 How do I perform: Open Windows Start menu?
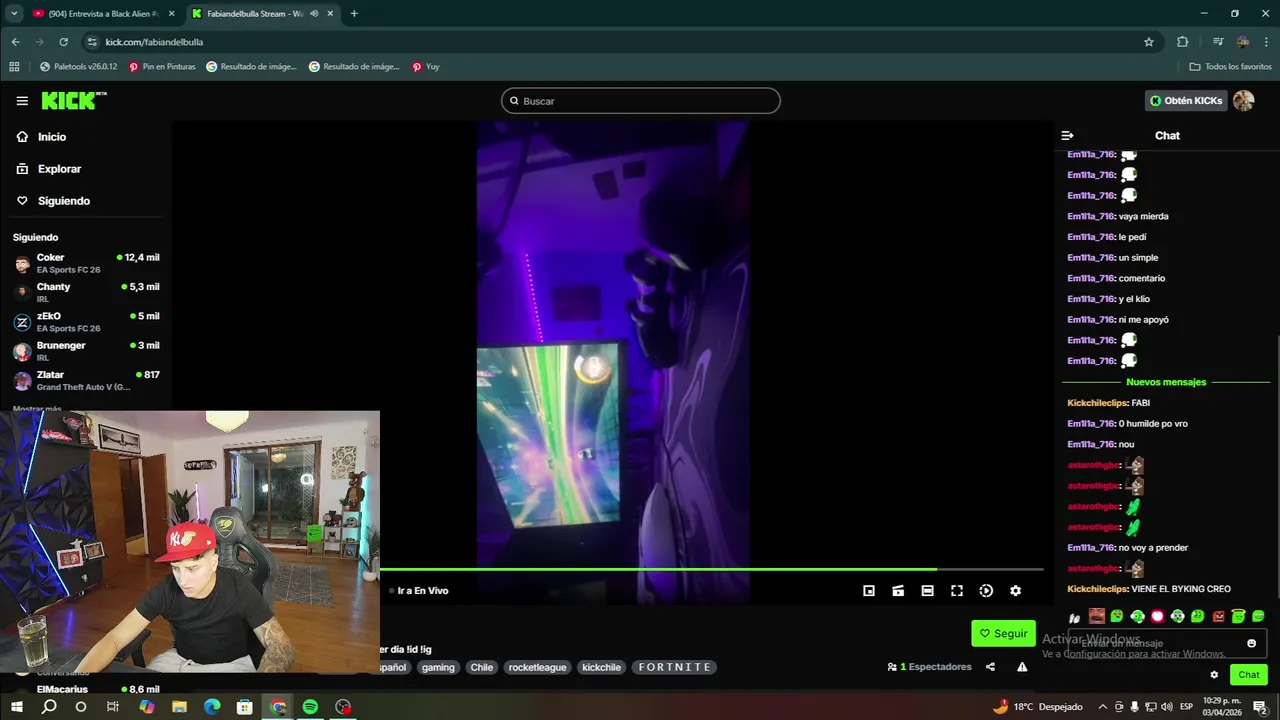[16, 706]
